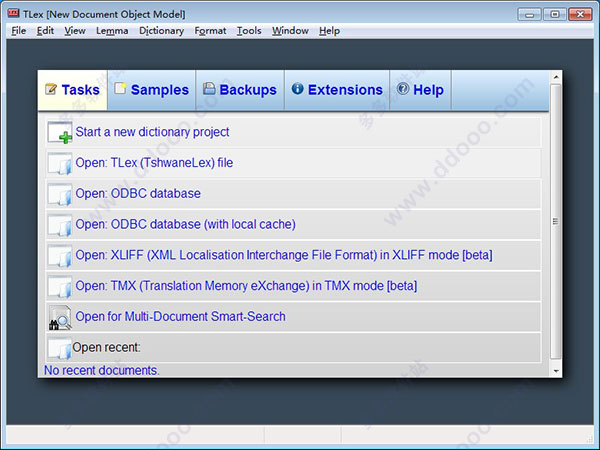Open the Extensions tab
The image size is (600, 450).
(337, 90)
